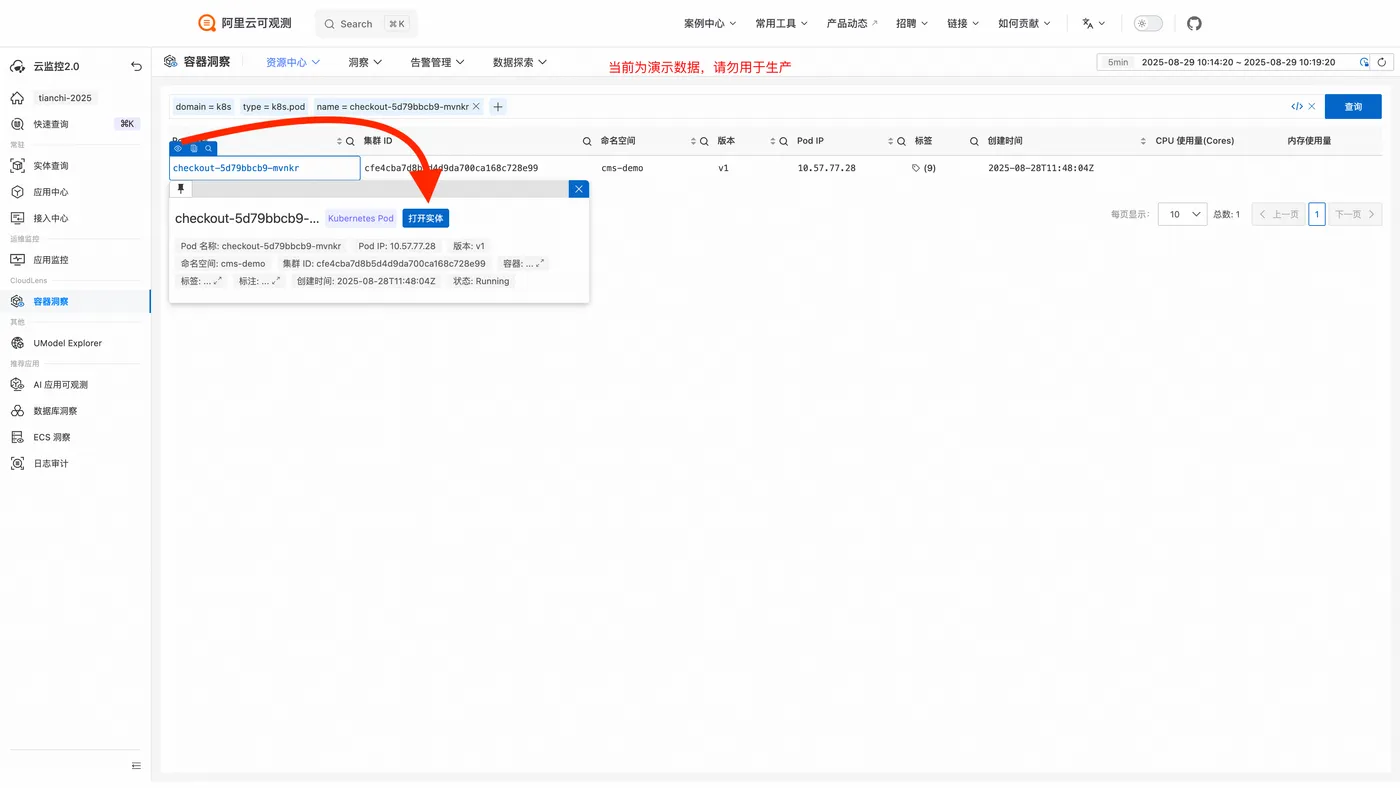Screen dimensions: 1400x788
Task: Click the 打开实体 button
Action: point(426,218)
